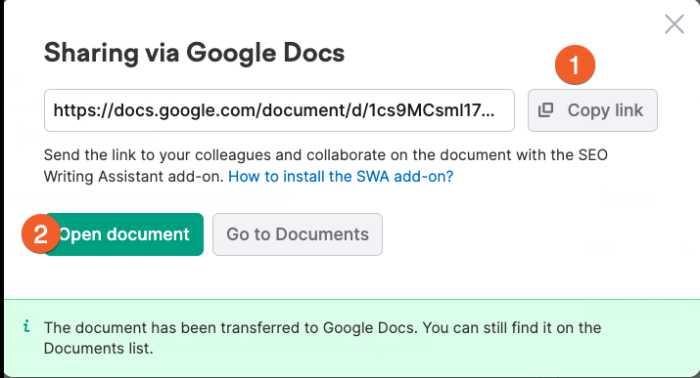Click the green notification banner background
700x378 pixels.
tap(350, 338)
